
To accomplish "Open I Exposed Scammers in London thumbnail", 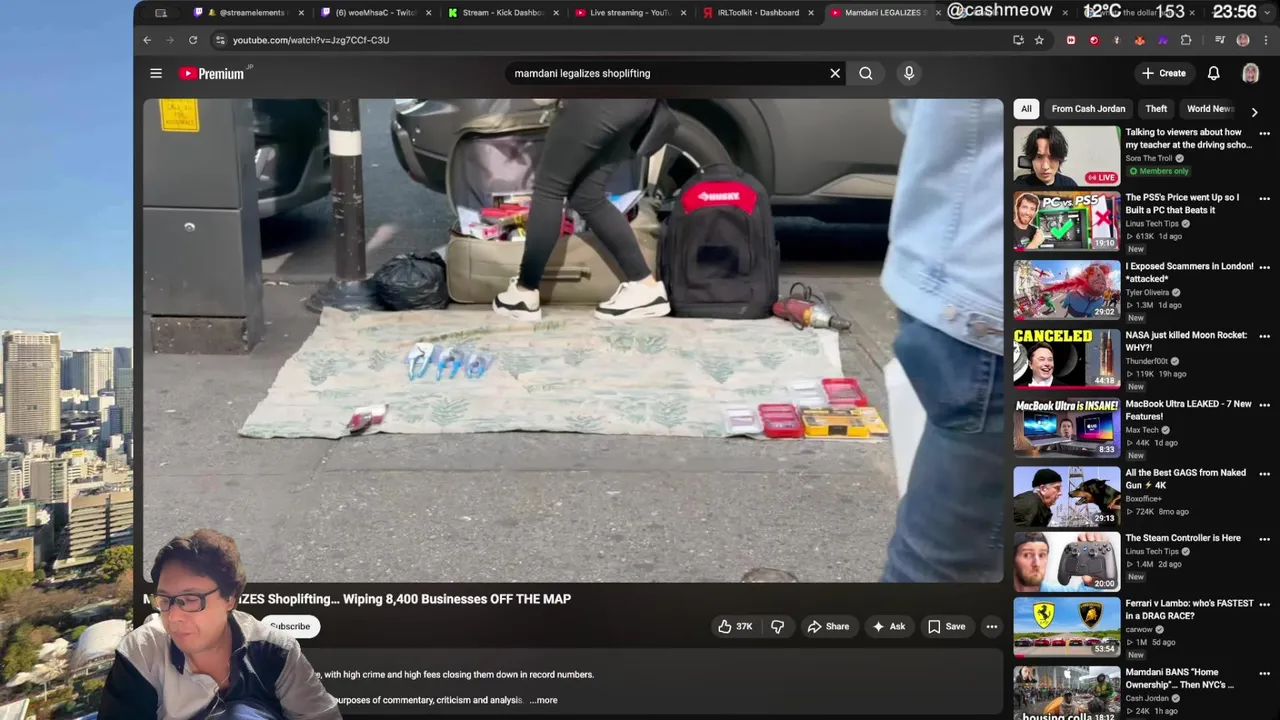I will pyautogui.click(x=1067, y=291).
